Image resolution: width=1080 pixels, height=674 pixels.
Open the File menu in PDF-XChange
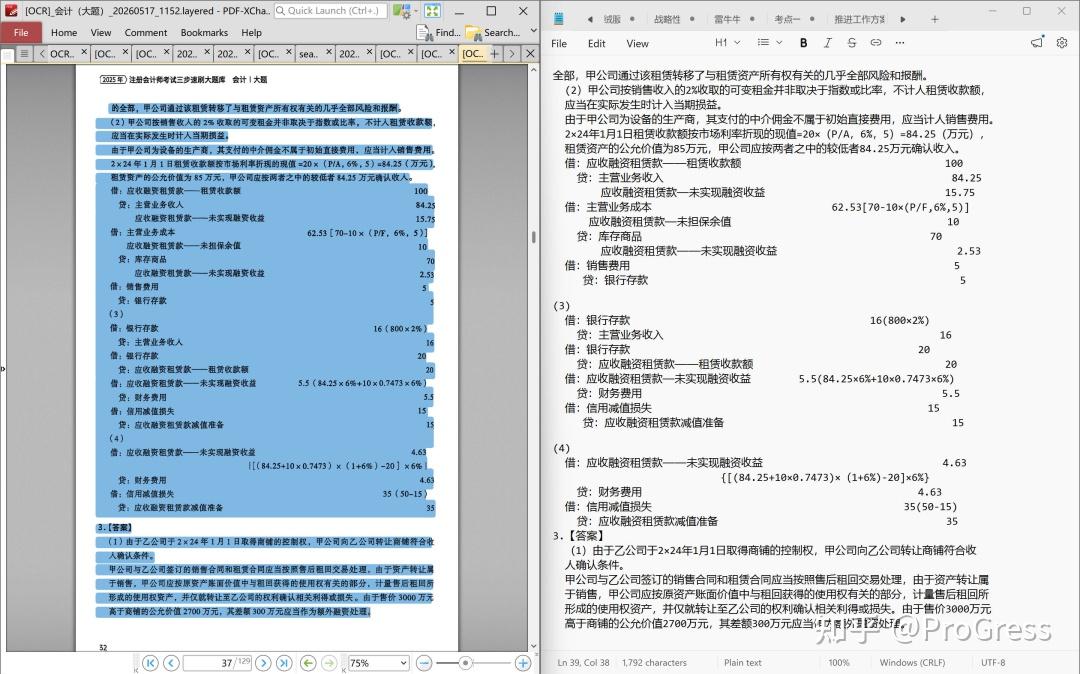(x=21, y=32)
